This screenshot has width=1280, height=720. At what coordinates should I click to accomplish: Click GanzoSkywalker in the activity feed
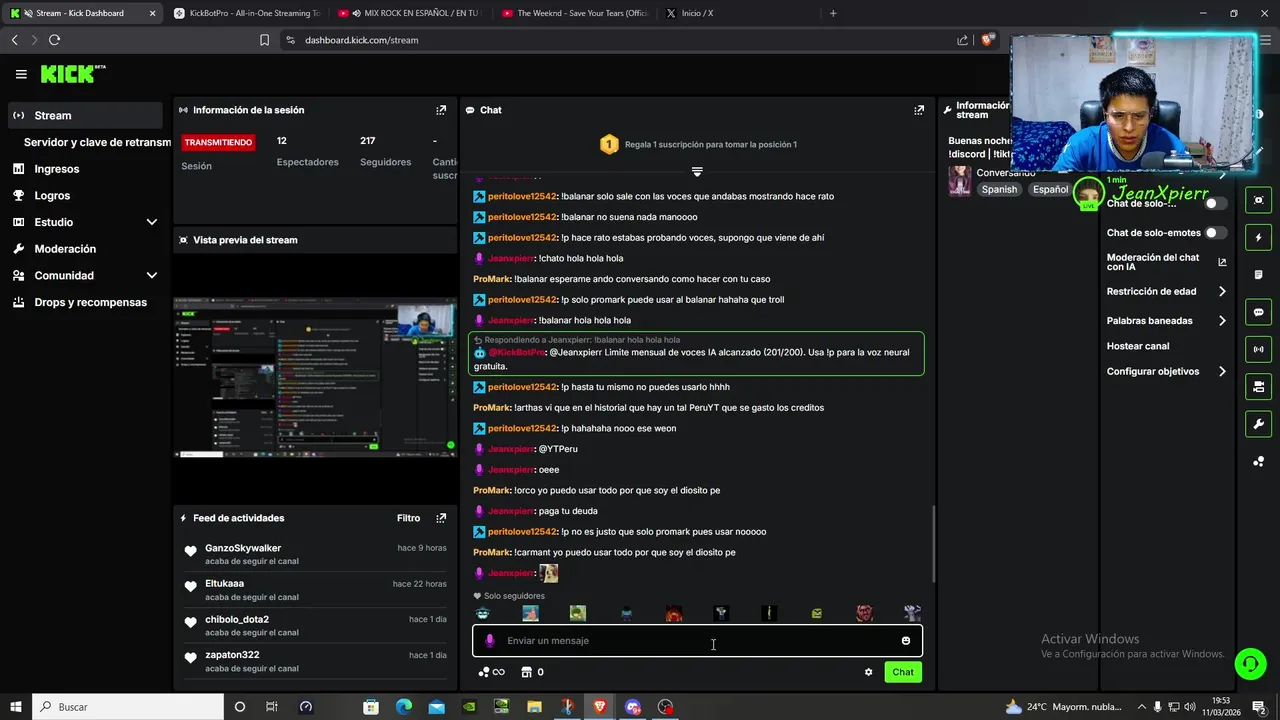(243, 548)
